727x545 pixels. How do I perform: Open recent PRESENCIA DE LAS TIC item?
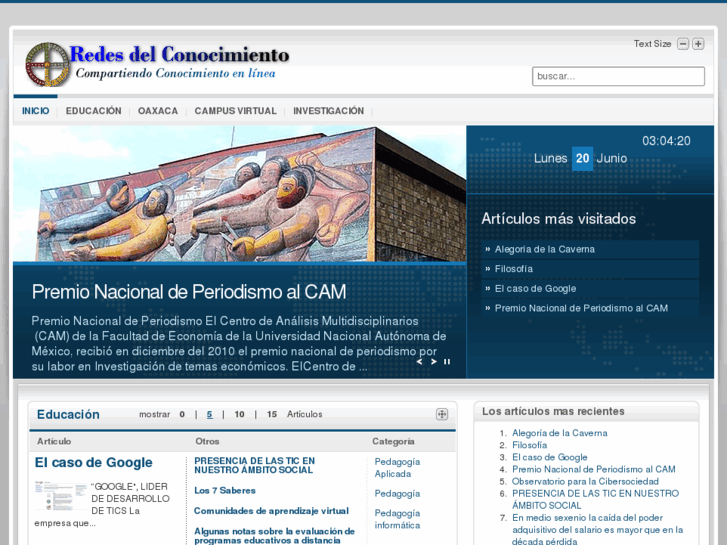595,499
